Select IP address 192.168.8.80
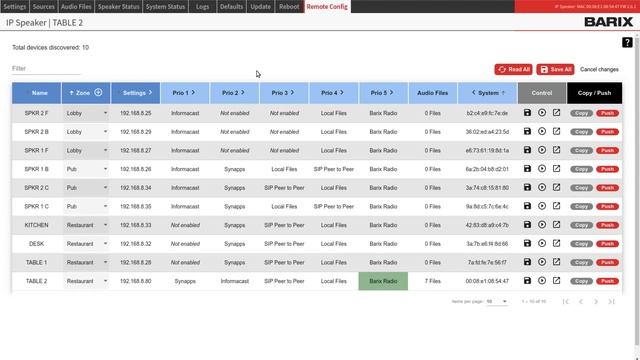 click(x=136, y=281)
